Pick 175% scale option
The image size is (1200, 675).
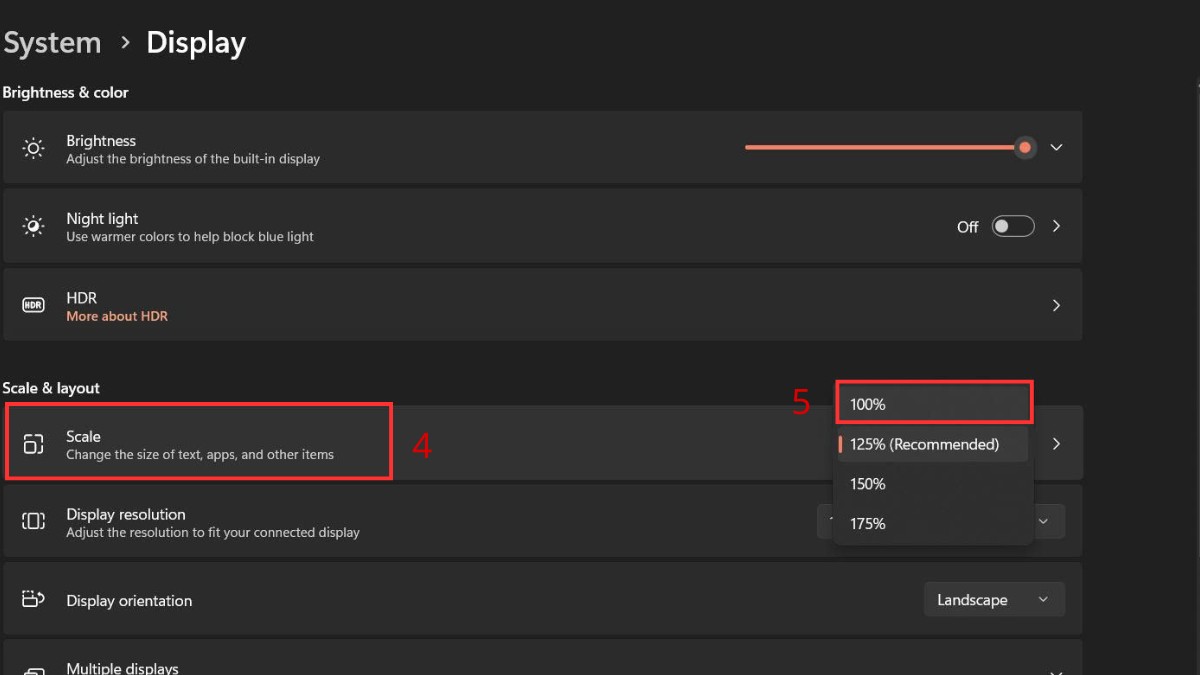tap(868, 523)
